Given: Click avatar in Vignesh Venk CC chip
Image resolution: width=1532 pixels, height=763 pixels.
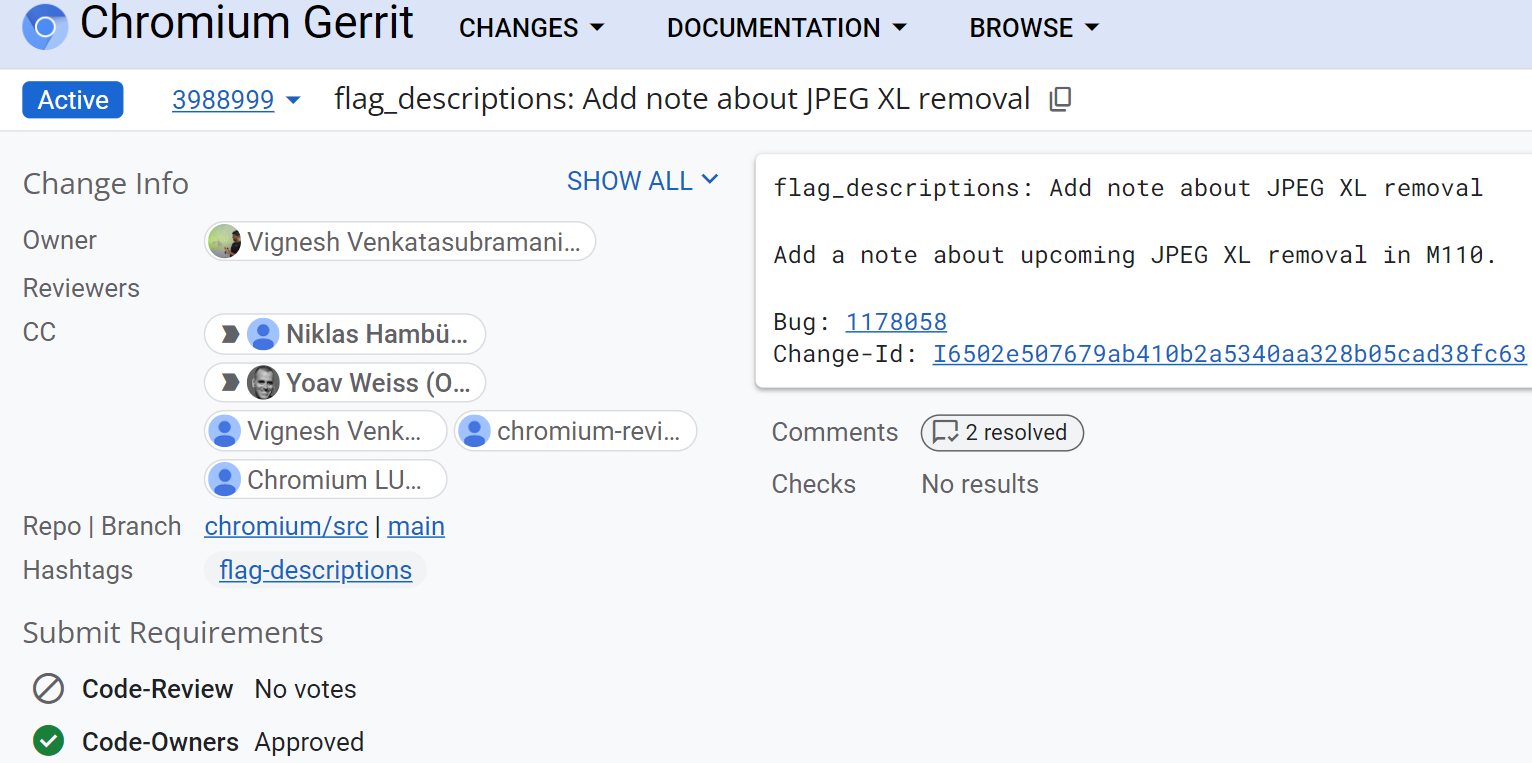Looking at the screenshot, I should [x=224, y=431].
